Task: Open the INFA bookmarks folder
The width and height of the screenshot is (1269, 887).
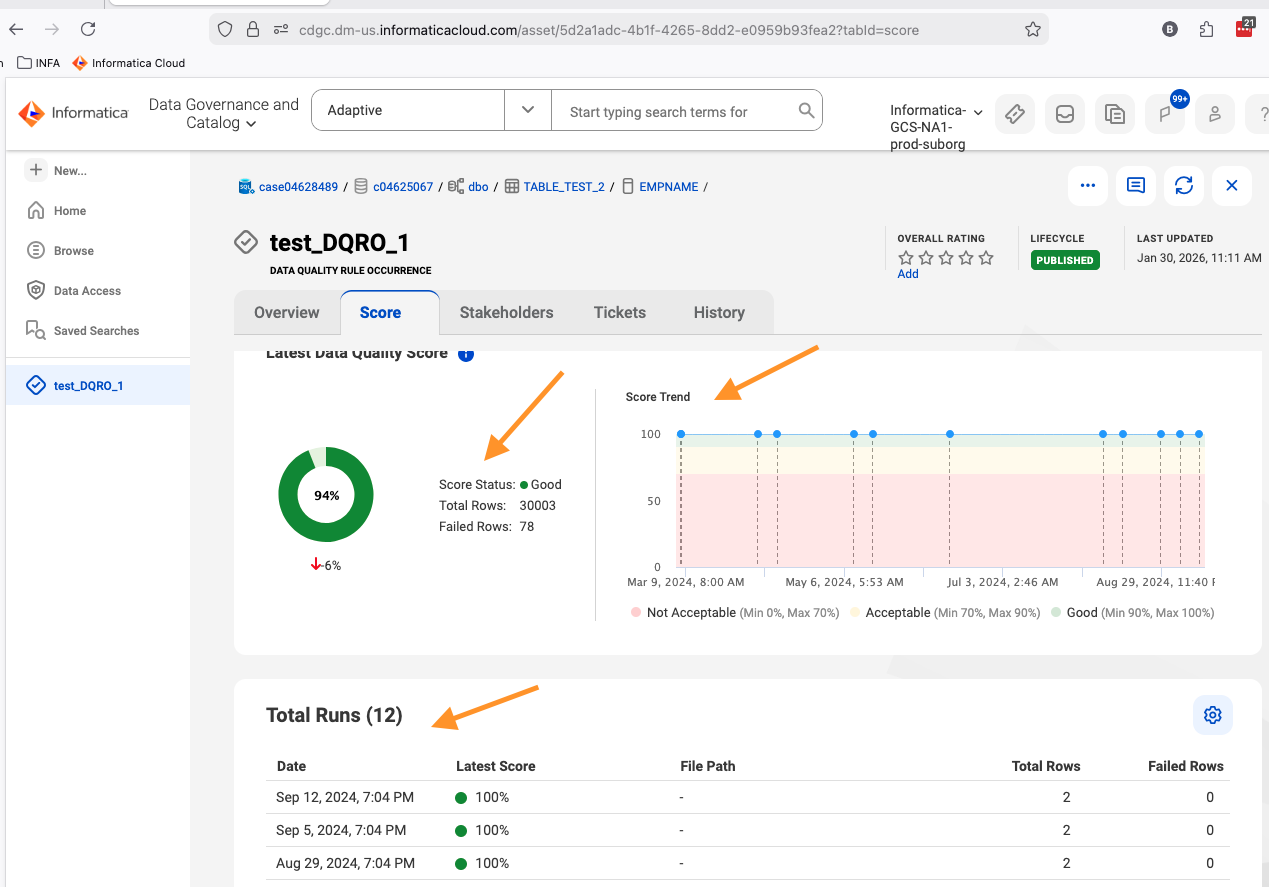Action: (39, 63)
